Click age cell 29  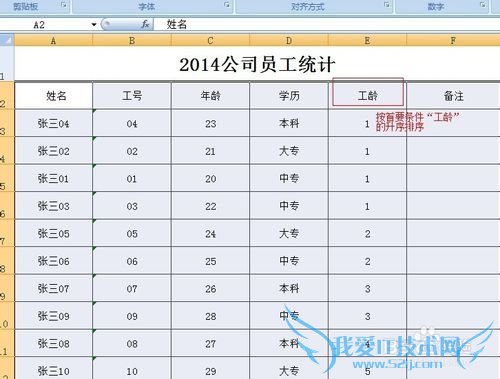(x=210, y=368)
